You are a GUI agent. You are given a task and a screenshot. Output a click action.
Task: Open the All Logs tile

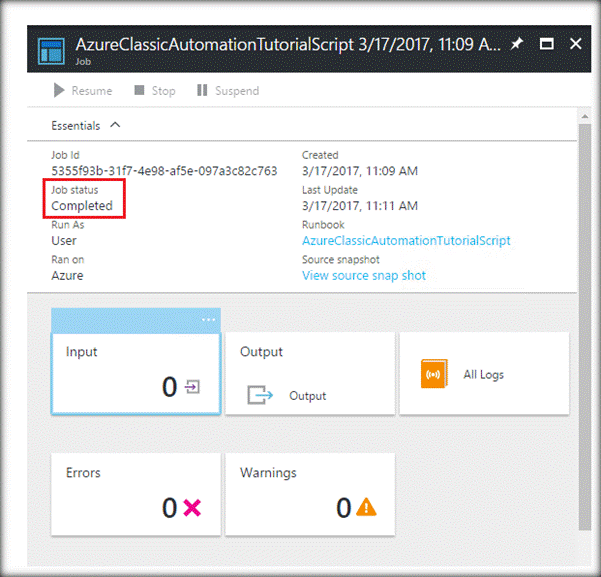[484, 373]
